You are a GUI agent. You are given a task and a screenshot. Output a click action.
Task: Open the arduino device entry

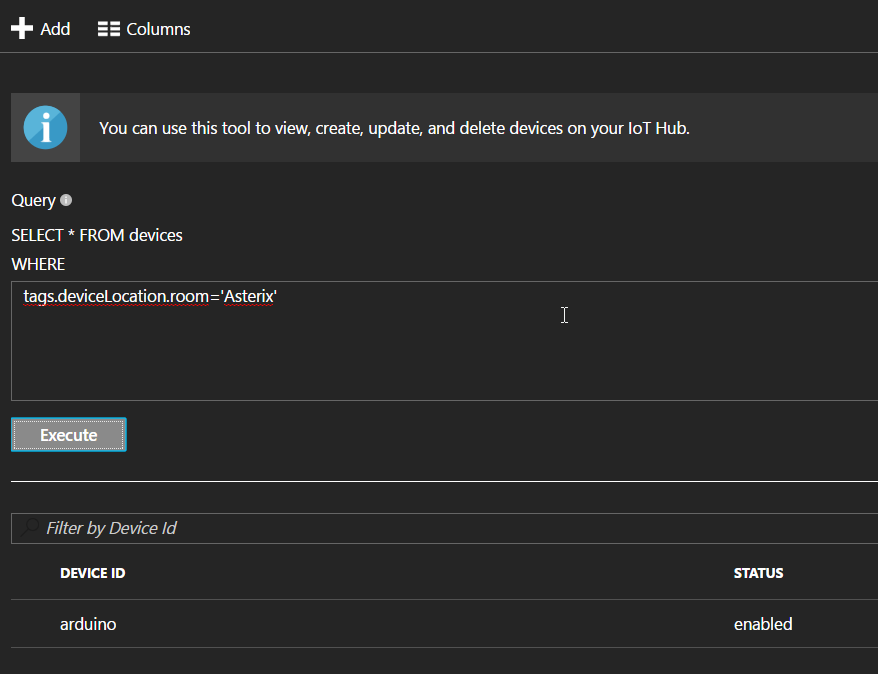point(88,624)
